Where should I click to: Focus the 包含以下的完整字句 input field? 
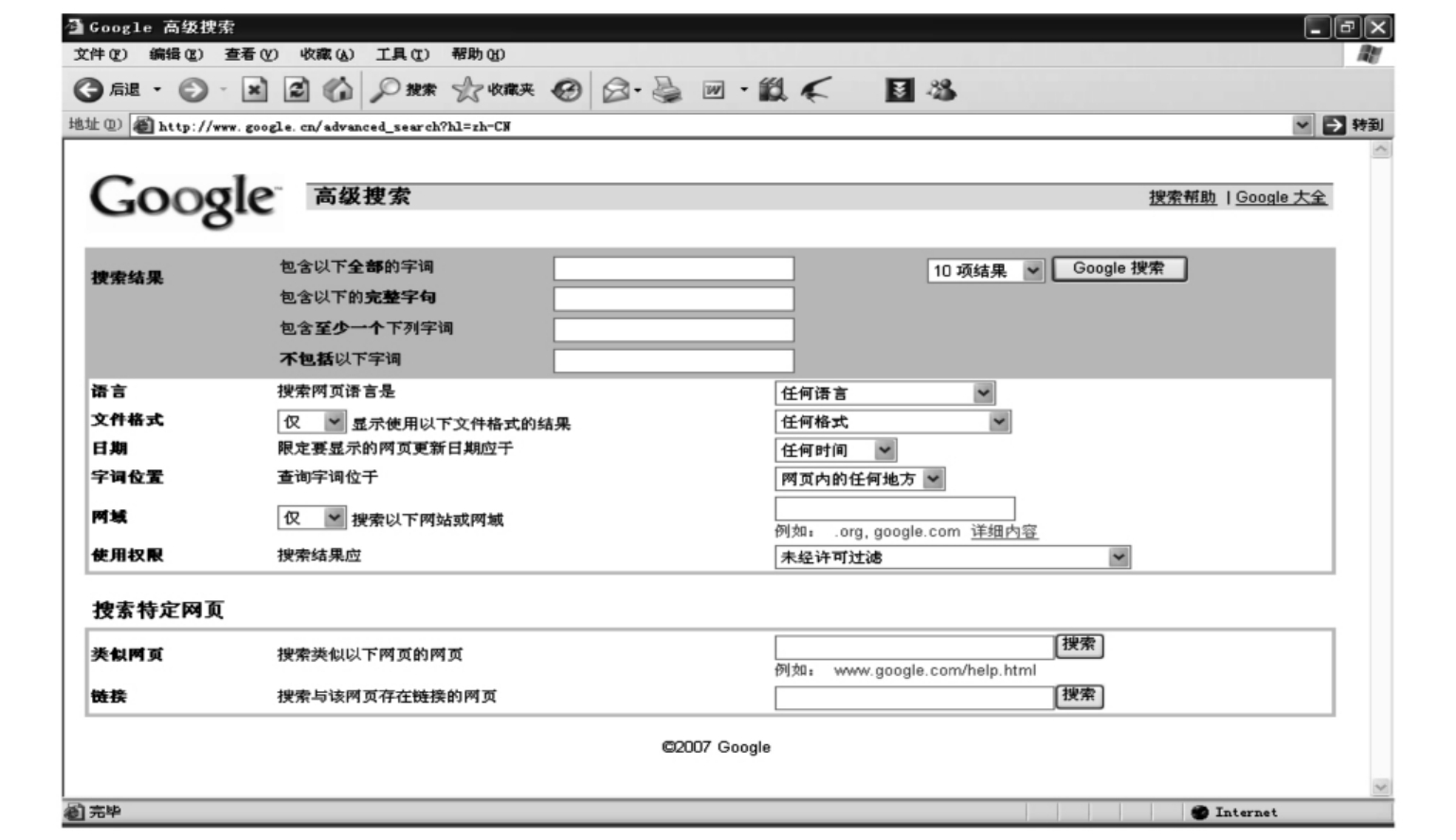tap(674, 300)
